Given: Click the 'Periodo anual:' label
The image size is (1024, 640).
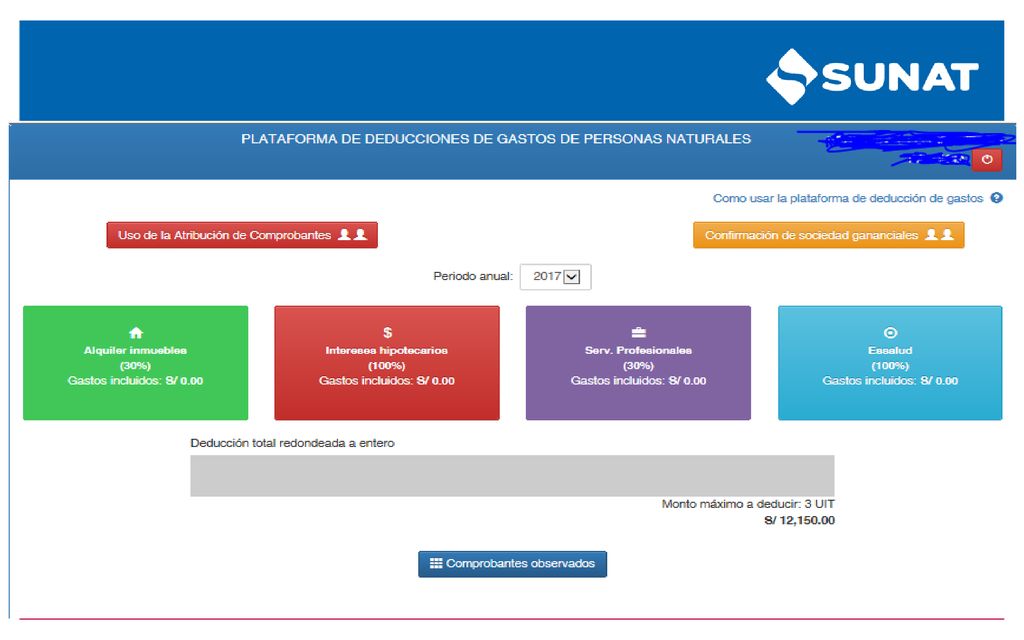Looking at the screenshot, I should tap(473, 276).
